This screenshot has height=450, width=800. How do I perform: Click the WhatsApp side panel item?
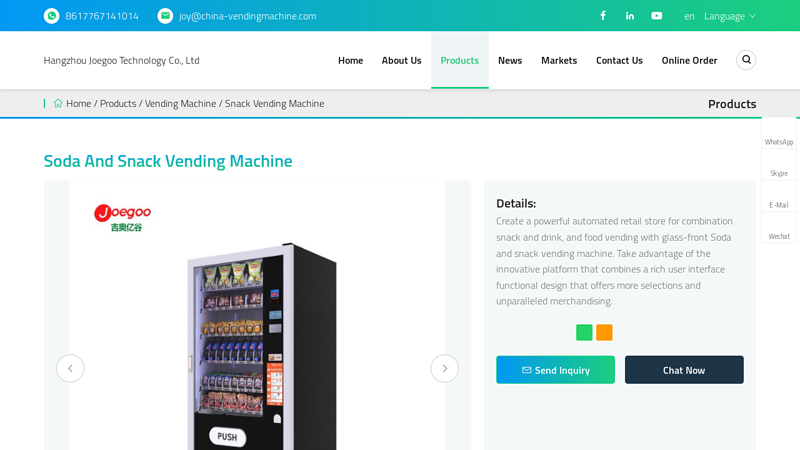(779, 134)
